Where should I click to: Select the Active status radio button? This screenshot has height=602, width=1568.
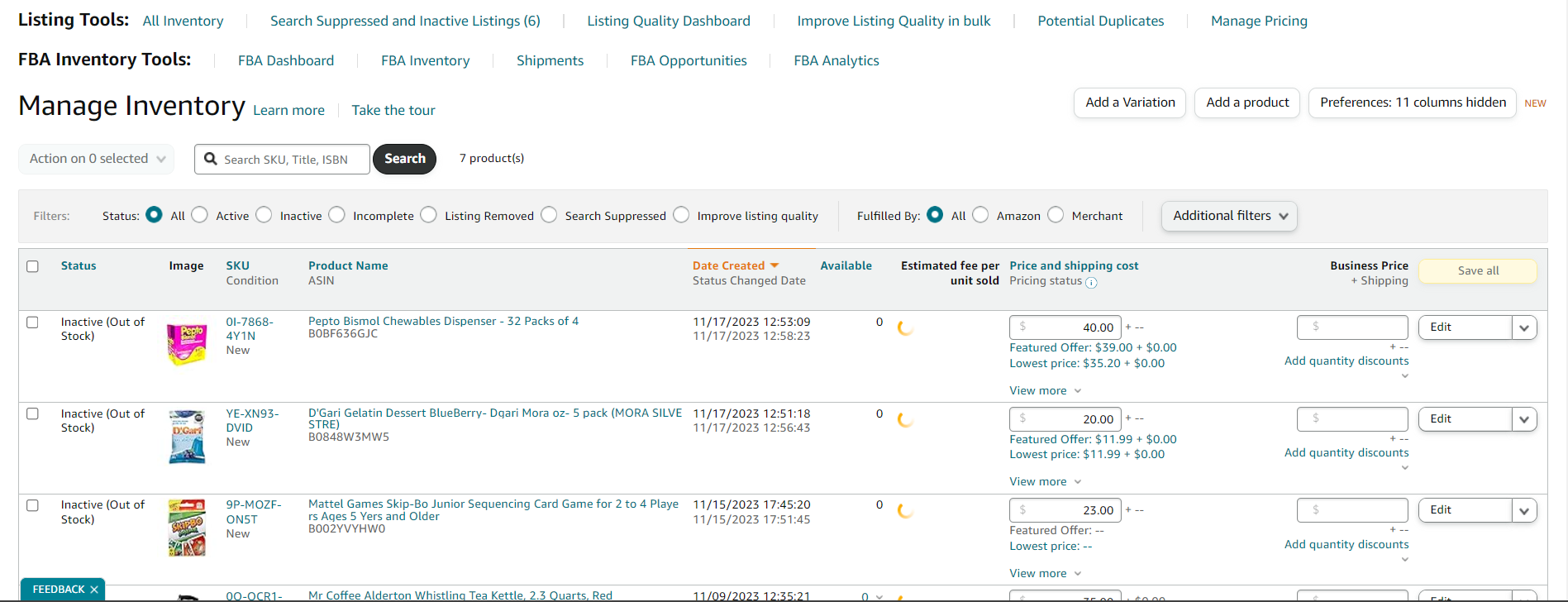(199, 215)
